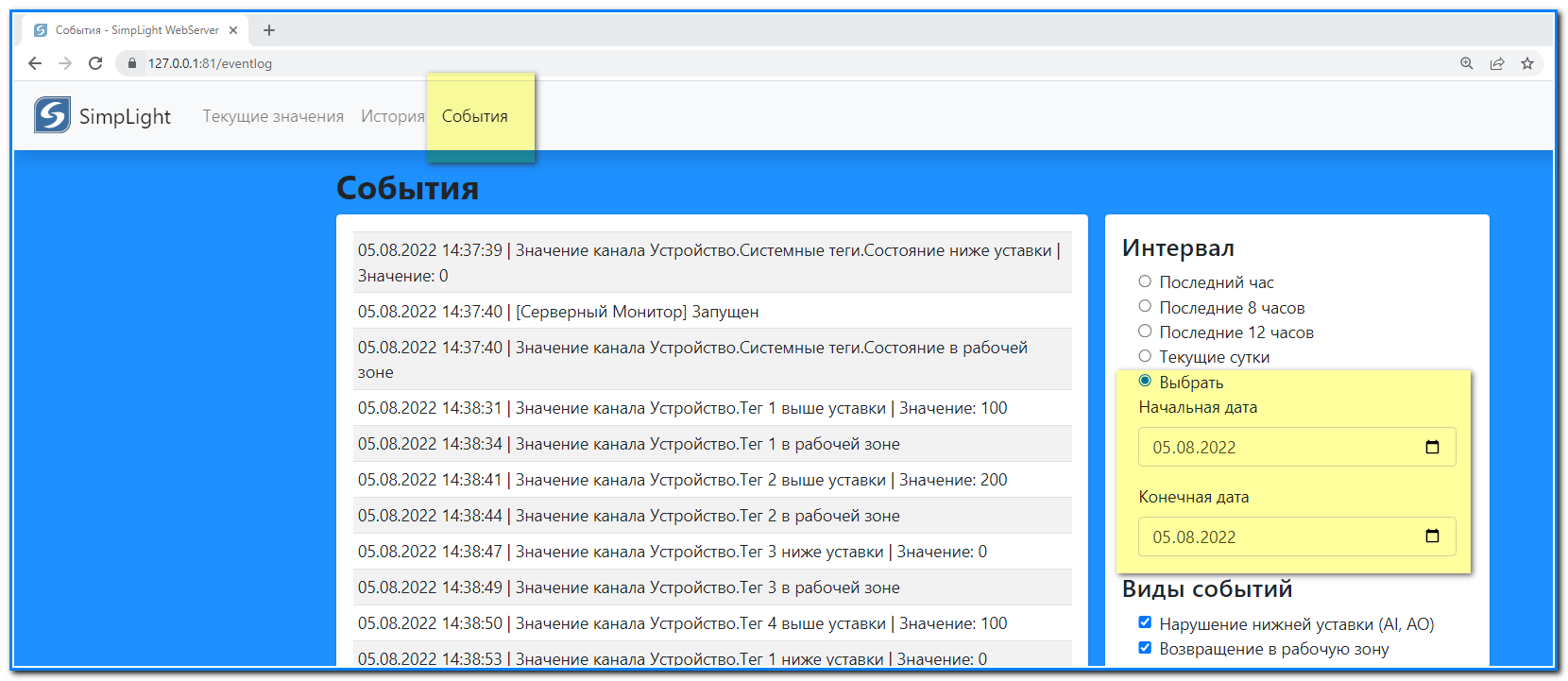Select event 14:37:40 Состояние в рабочей зоне
Image resolution: width=1568 pixels, height=681 pixels.
[x=712, y=359]
